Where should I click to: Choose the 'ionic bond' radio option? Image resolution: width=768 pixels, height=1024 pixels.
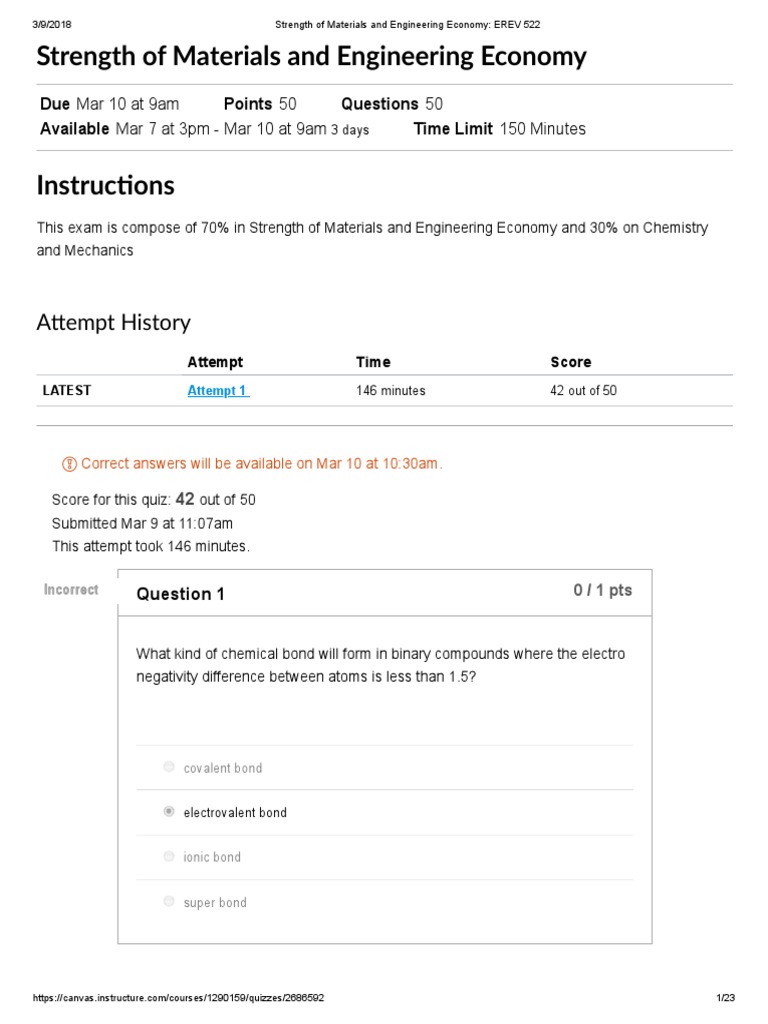click(169, 857)
